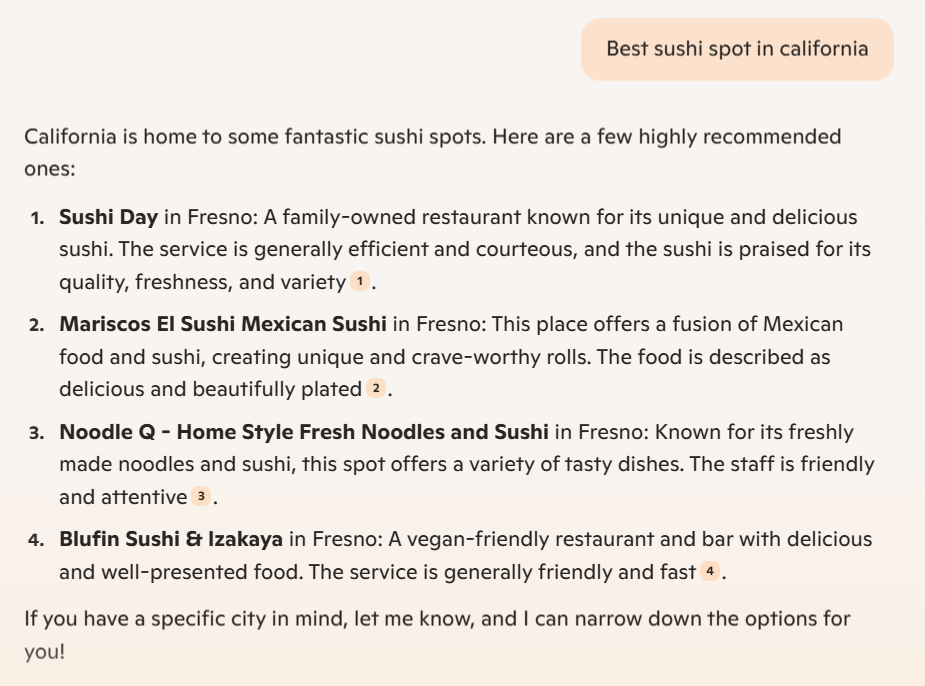Click the bold 'Sushi Day' restaurant name

[x=109, y=217]
